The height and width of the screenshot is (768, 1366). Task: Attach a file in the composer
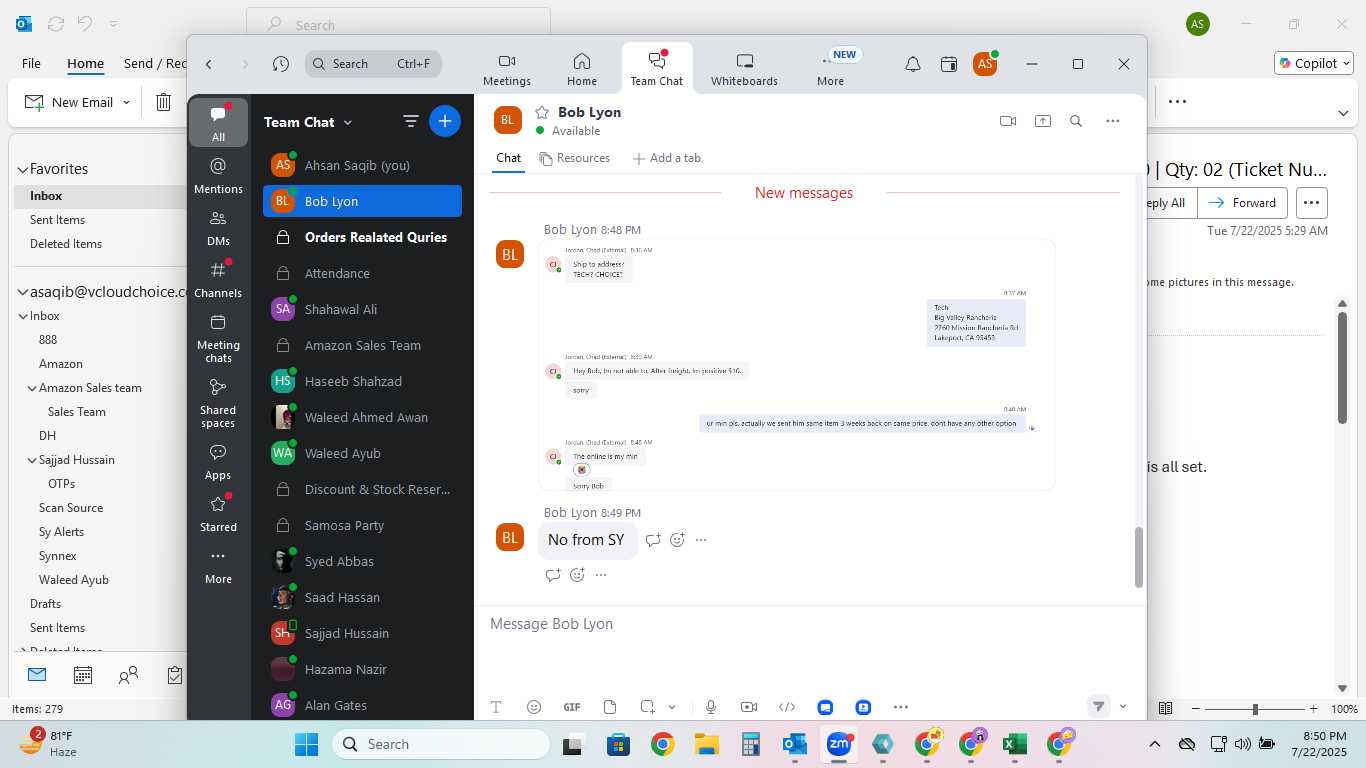[610, 707]
